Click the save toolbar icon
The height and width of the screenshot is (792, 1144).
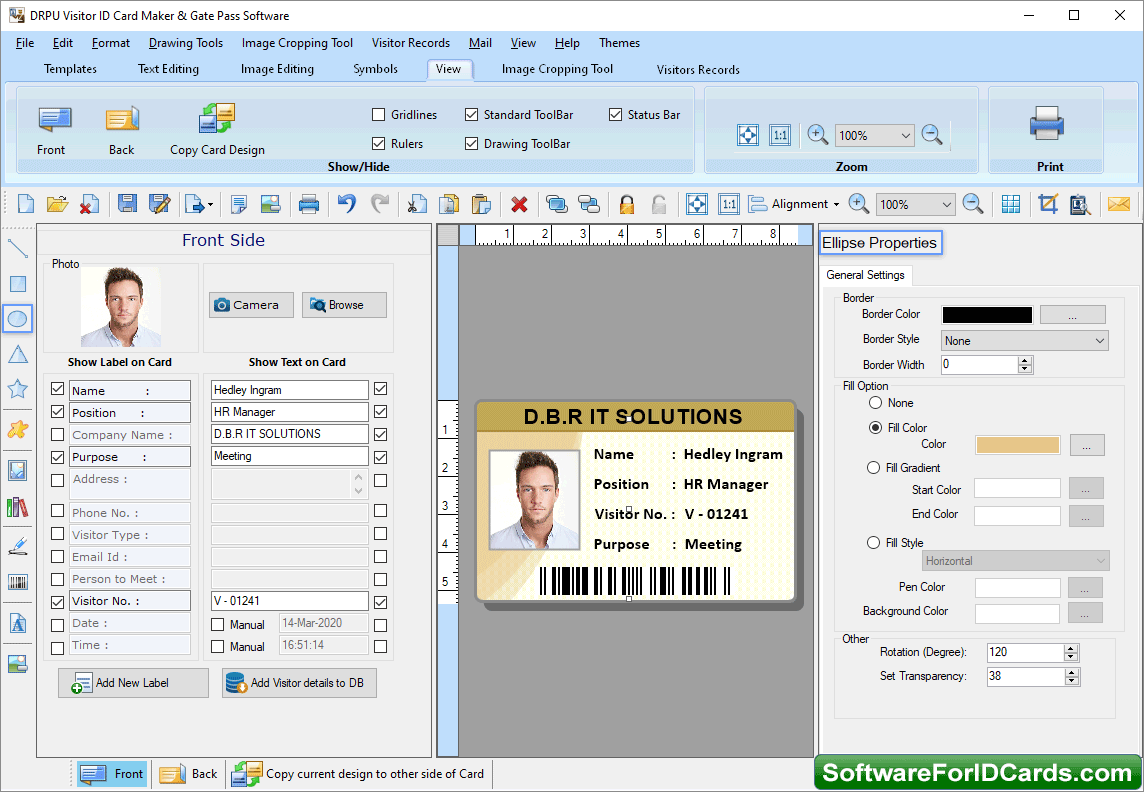tap(128, 204)
